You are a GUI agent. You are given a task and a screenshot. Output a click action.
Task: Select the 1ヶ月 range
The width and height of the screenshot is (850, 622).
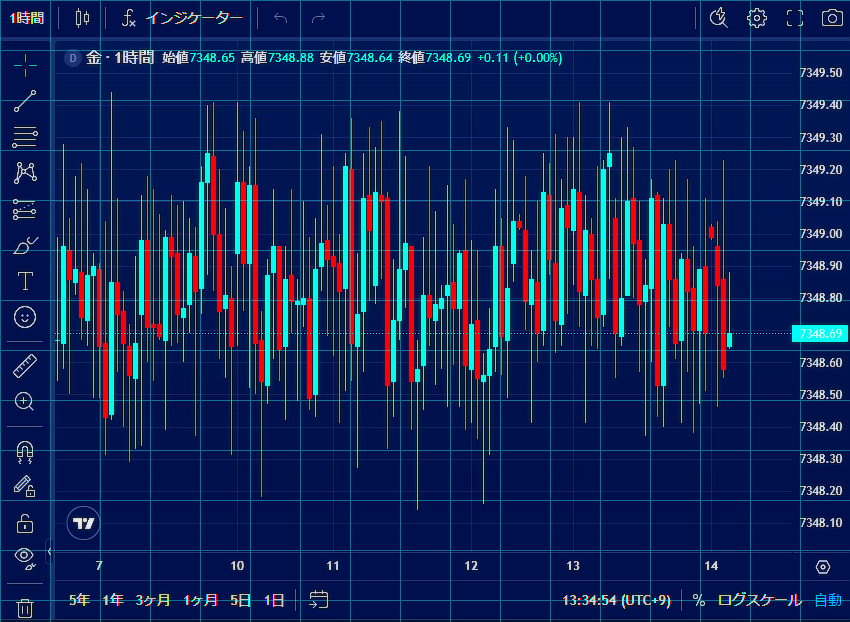click(201, 600)
